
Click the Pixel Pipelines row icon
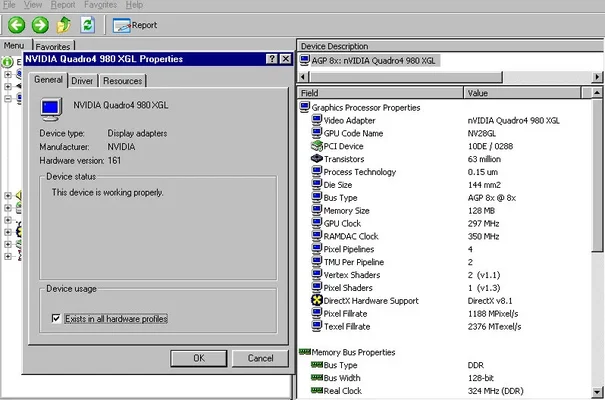point(317,249)
